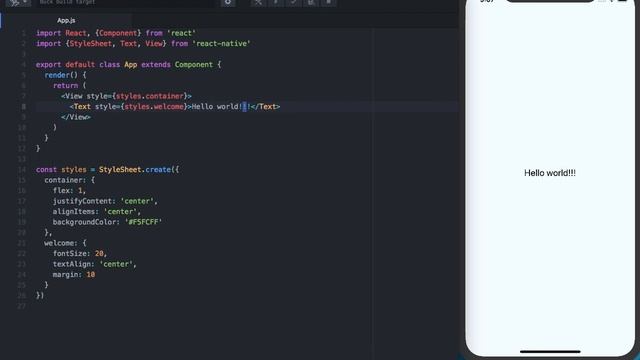Click the 'container:' style key
This screenshot has width=640, height=360.
(x=65, y=180)
